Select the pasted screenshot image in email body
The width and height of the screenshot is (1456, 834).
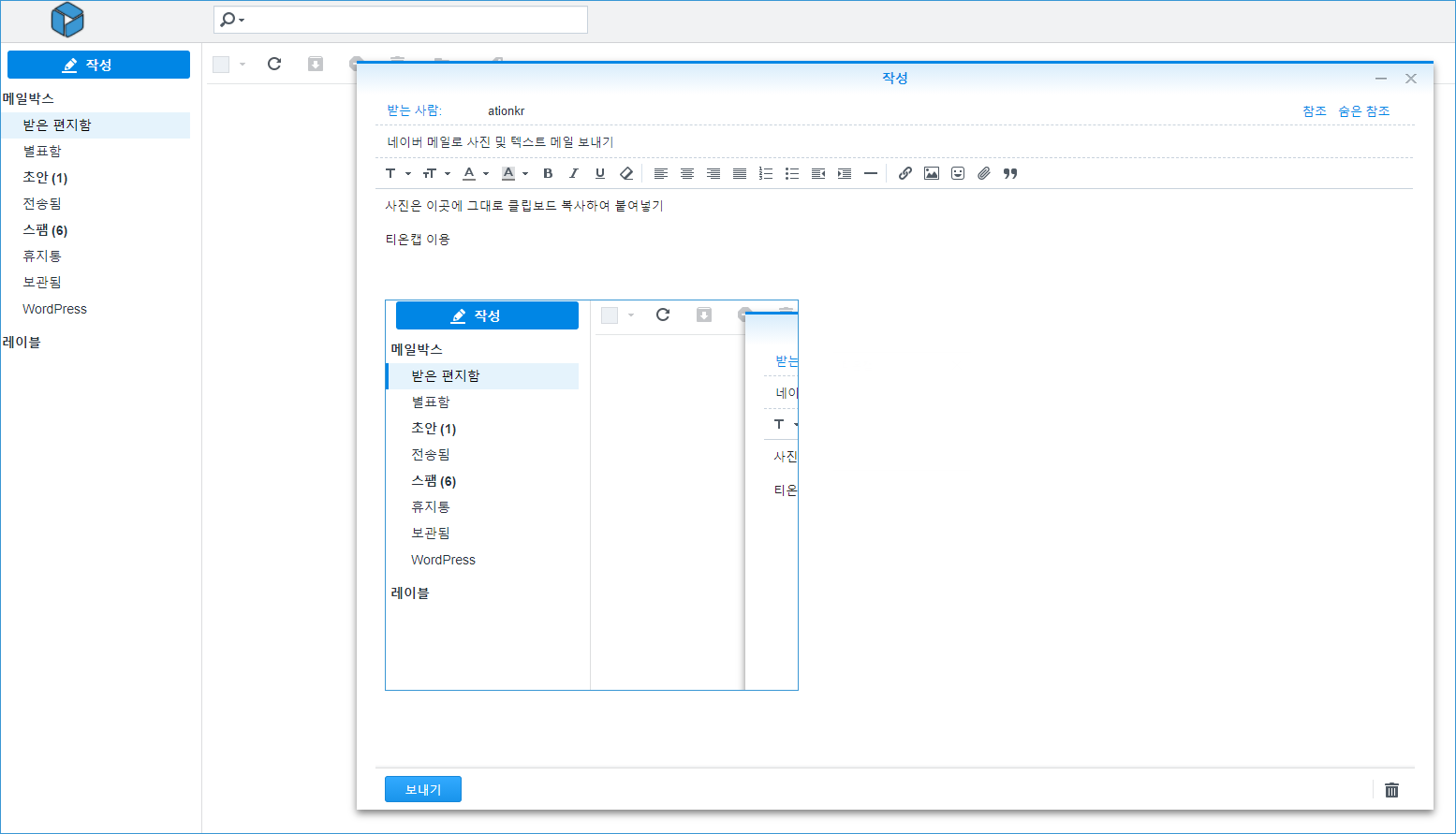pyautogui.click(x=592, y=495)
